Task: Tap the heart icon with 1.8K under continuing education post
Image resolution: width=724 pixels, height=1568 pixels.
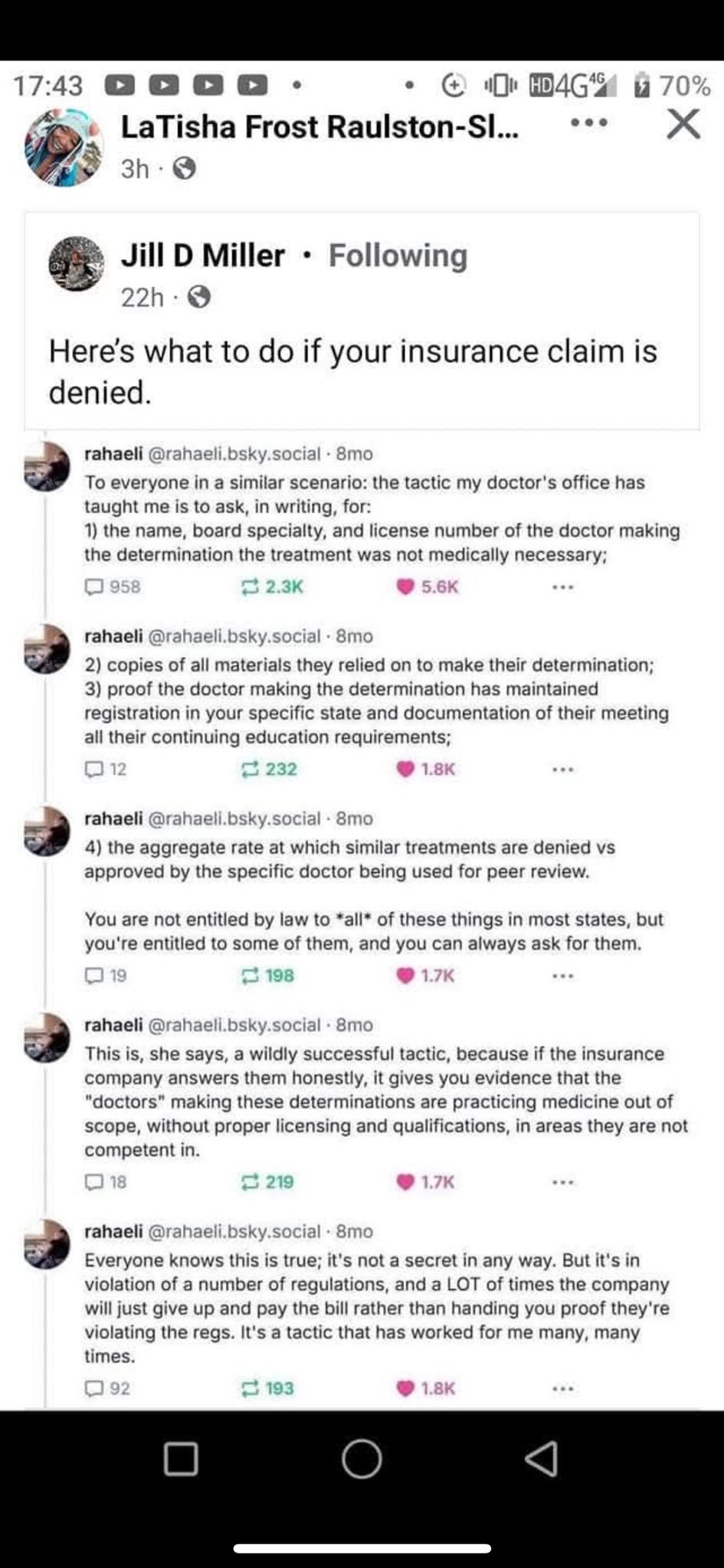Action: (x=405, y=769)
